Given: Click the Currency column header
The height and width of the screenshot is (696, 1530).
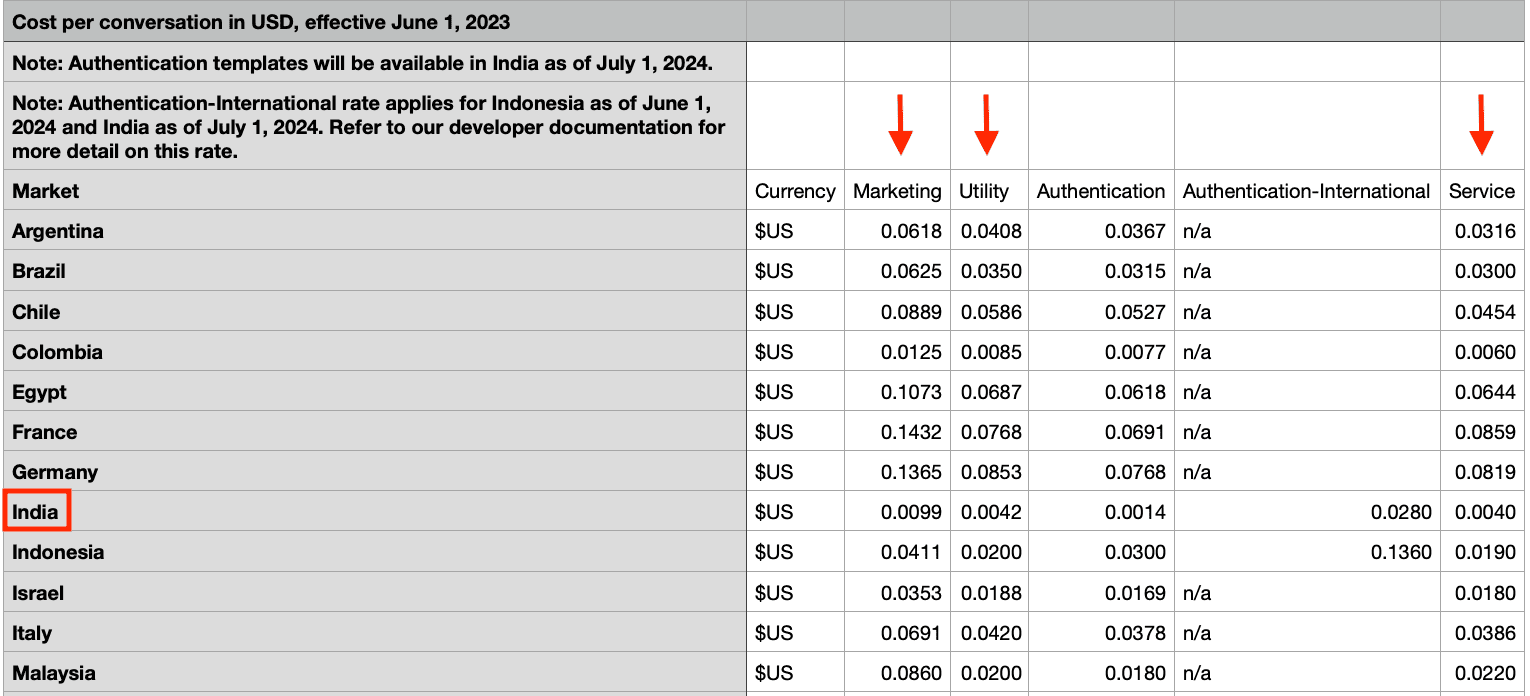Looking at the screenshot, I should 795,191.
